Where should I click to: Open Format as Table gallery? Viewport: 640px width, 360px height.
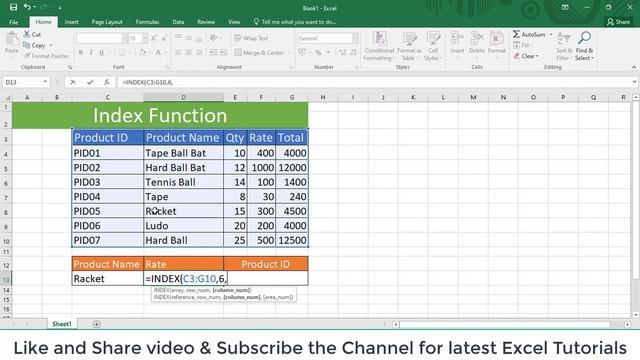(x=409, y=46)
